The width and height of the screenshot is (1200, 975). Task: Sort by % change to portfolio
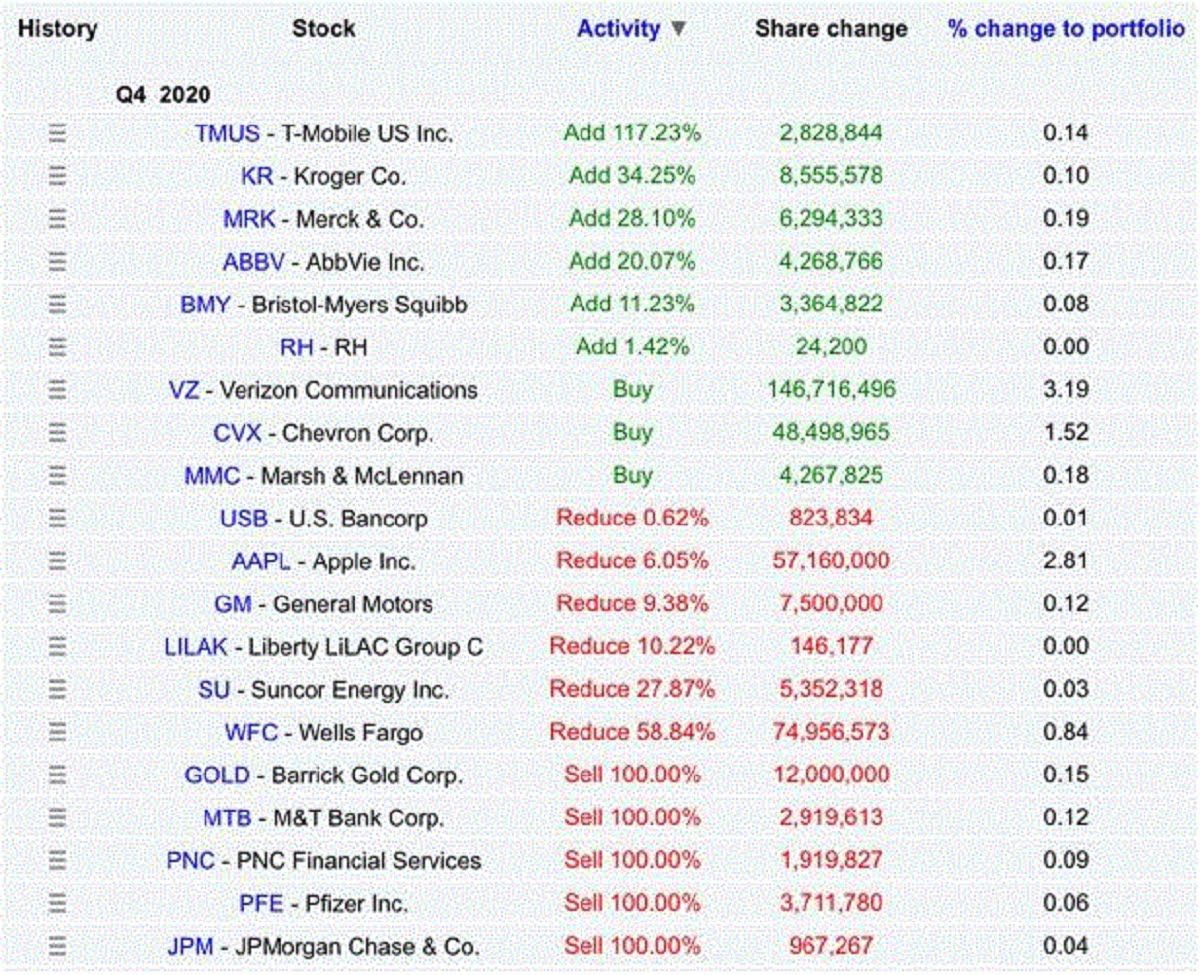(x=1066, y=30)
